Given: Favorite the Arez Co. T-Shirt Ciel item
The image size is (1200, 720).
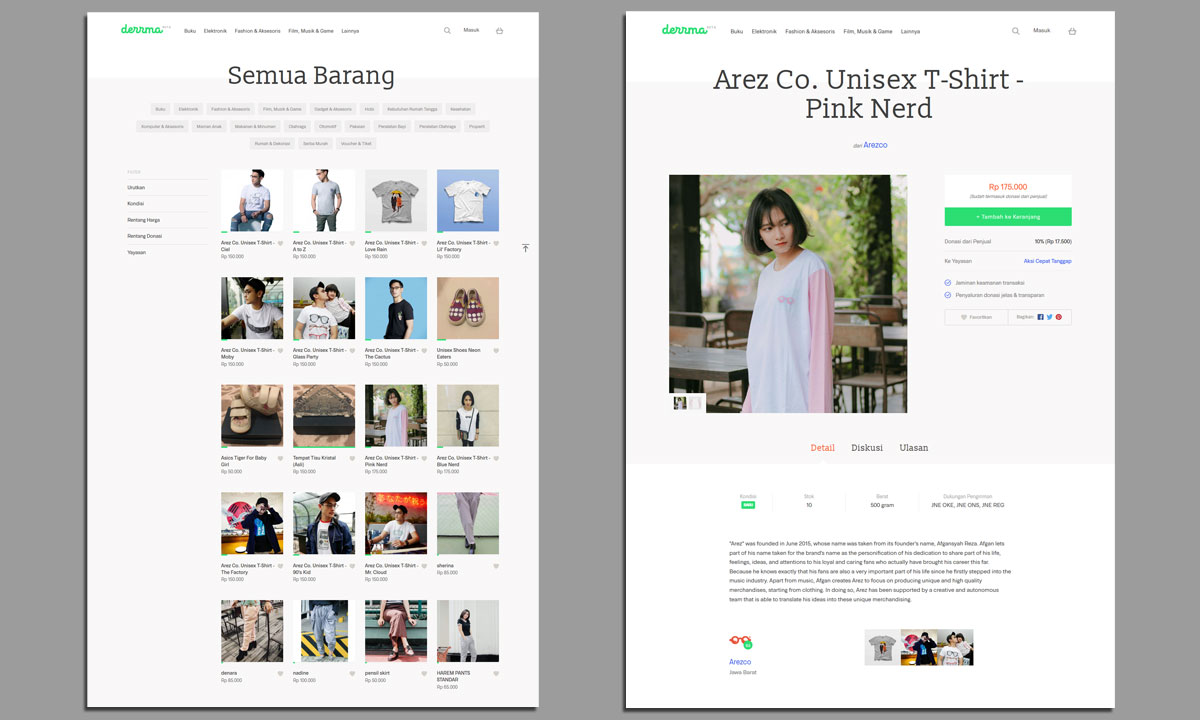Looking at the screenshot, I should pos(281,243).
